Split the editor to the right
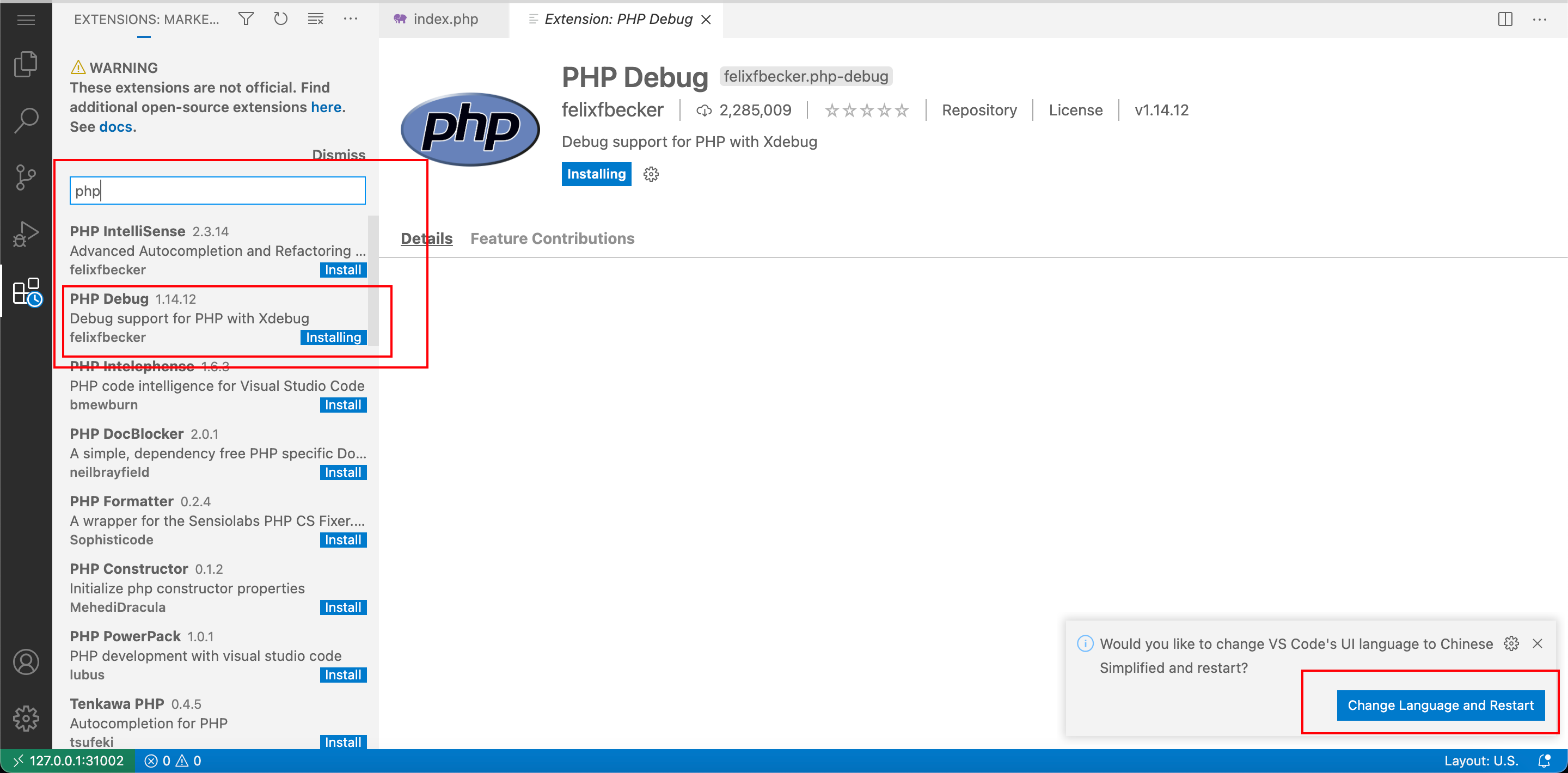Screen dimensions: 1568x773 (x=1505, y=19)
